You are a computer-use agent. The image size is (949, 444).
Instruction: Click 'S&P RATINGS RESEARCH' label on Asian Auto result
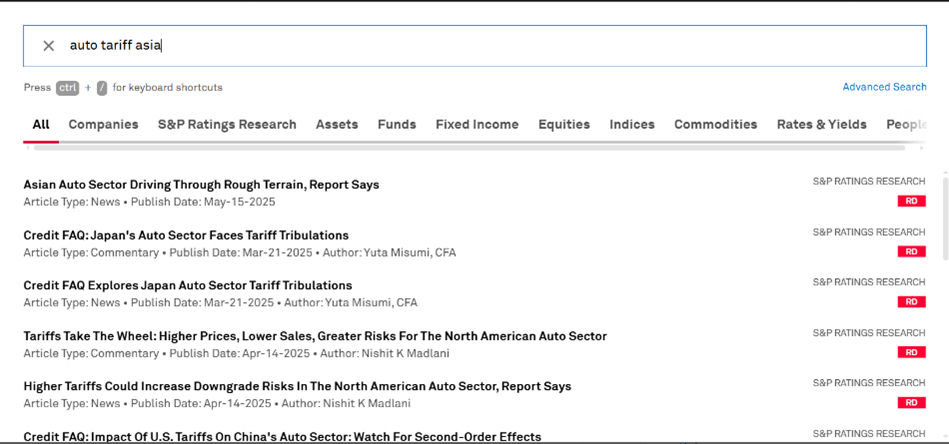tap(869, 181)
